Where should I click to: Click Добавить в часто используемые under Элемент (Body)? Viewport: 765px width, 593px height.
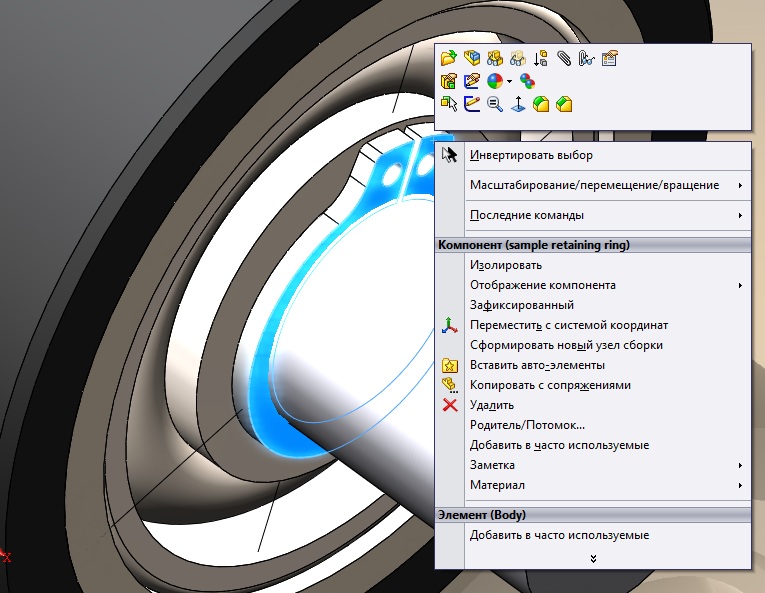pyautogui.click(x=559, y=535)
